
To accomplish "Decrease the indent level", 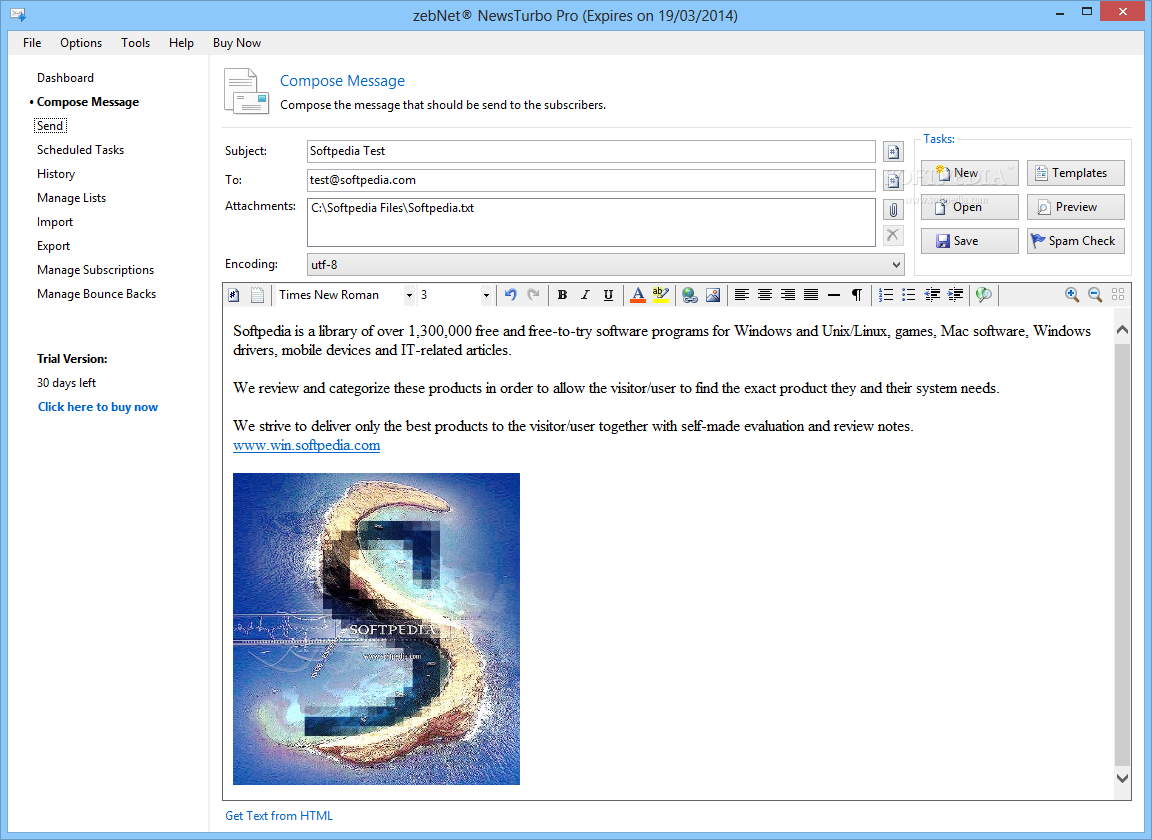I will click(932, 295).
